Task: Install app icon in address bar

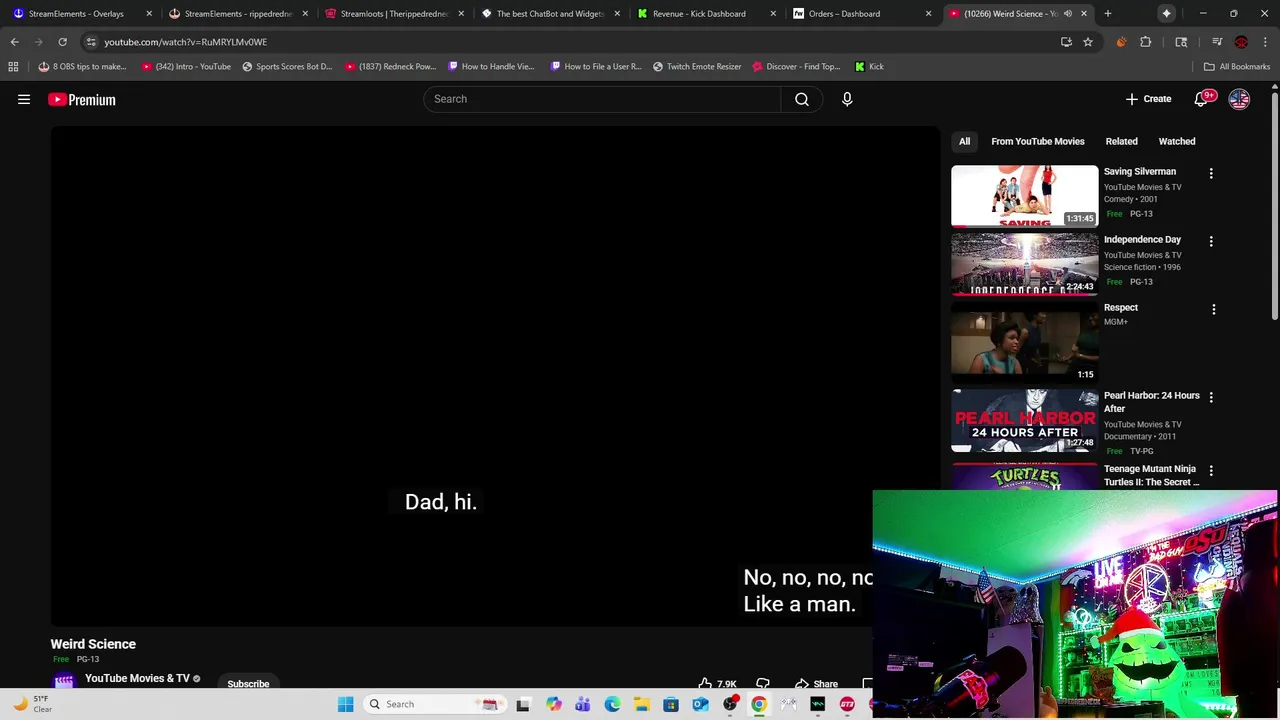Action: click(1066, 42)
